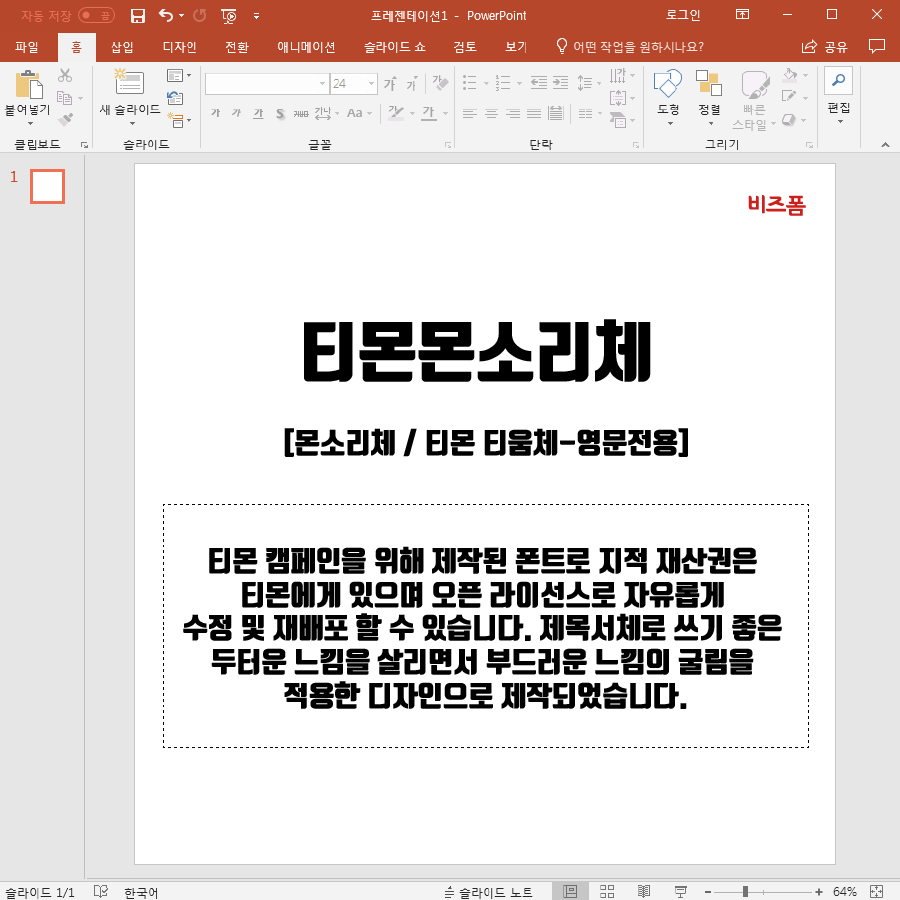Screen dimensions: 900x900
Task: Toggle bold (가) formatting
Action: (x=215, y=115)
